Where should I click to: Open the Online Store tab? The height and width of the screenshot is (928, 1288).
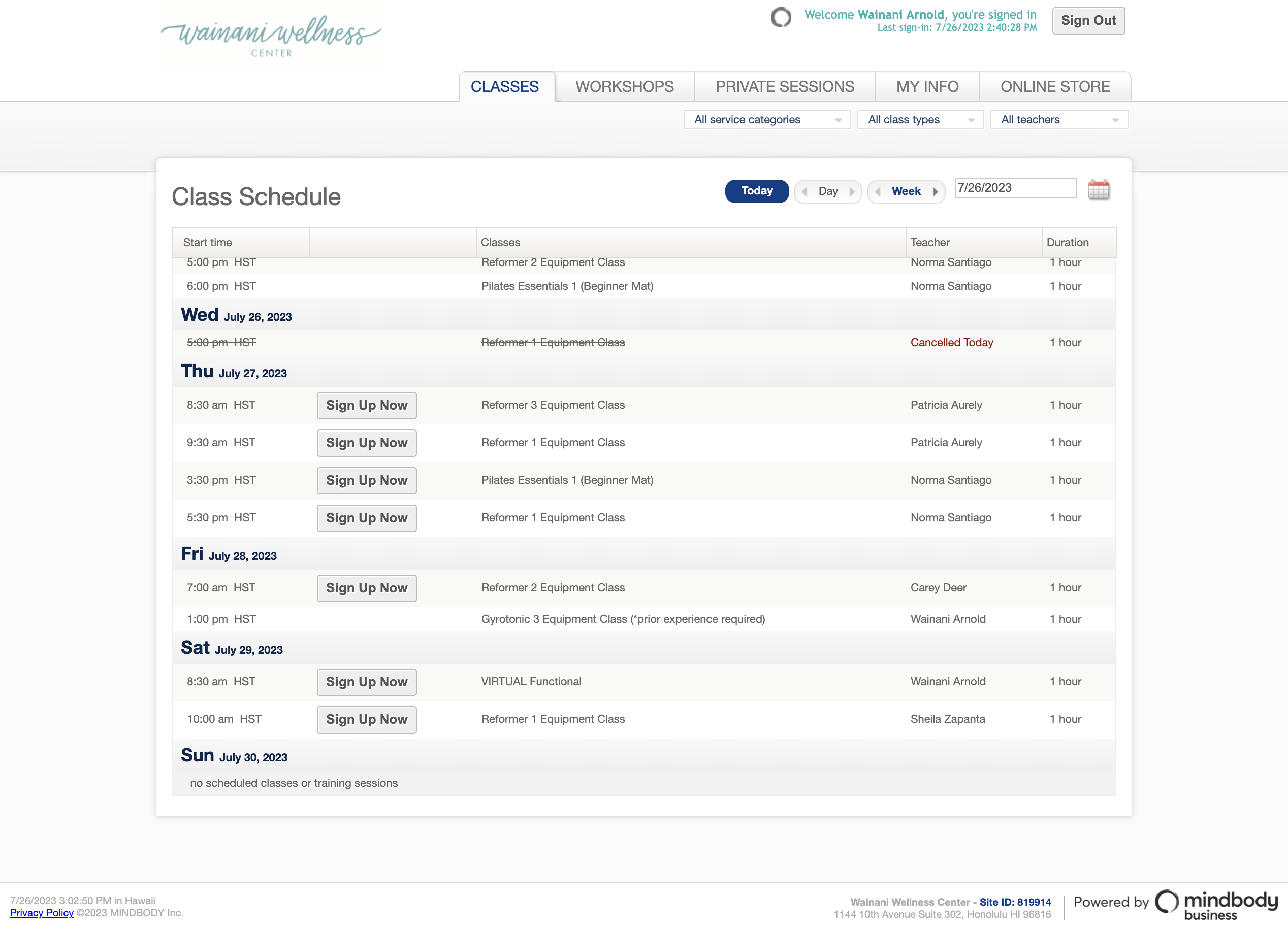[1055, 86]
